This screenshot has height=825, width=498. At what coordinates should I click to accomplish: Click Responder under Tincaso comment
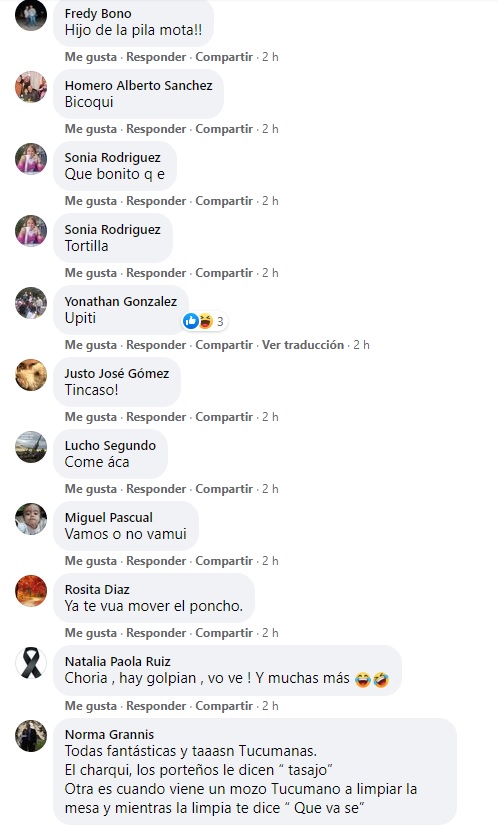(156, 417)
